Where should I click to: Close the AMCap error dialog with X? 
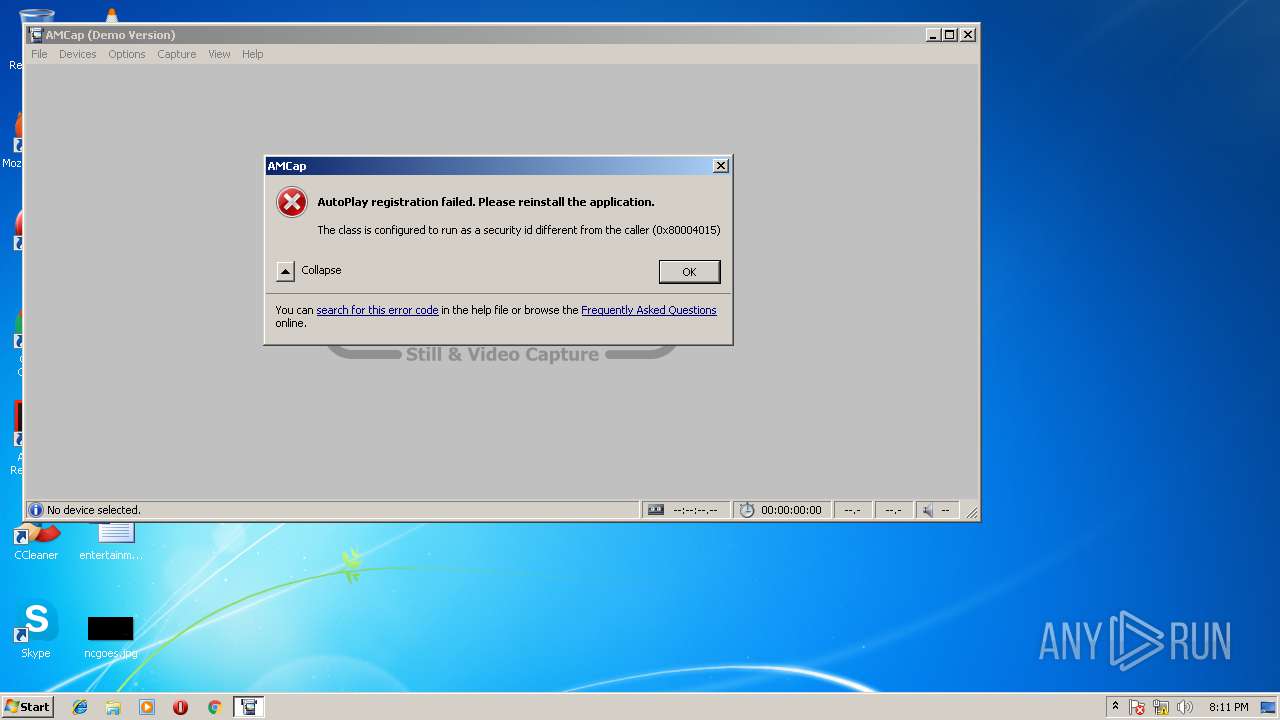[721, 166]
